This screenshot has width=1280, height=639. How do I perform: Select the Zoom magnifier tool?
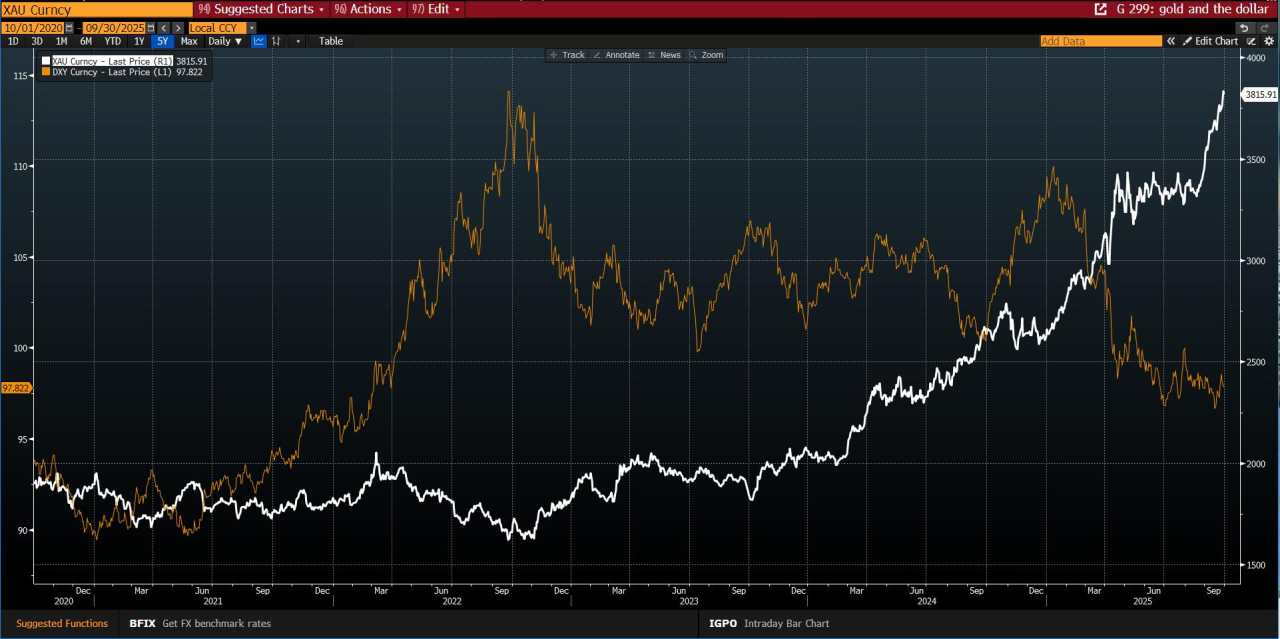click(x=706, y=55)
